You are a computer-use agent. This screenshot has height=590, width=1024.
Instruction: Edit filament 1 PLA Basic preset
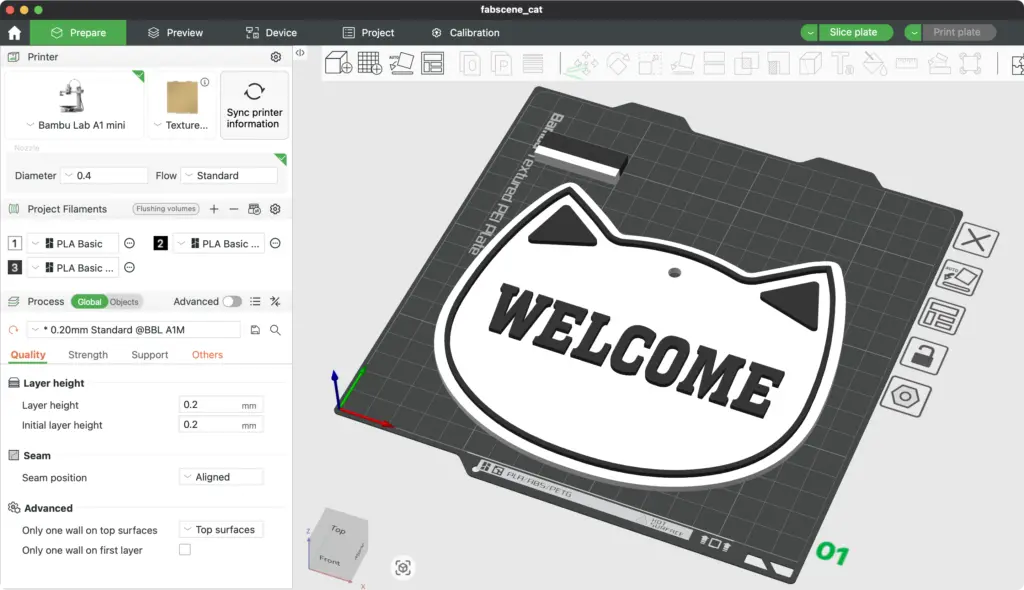click(x=129, y=244)
